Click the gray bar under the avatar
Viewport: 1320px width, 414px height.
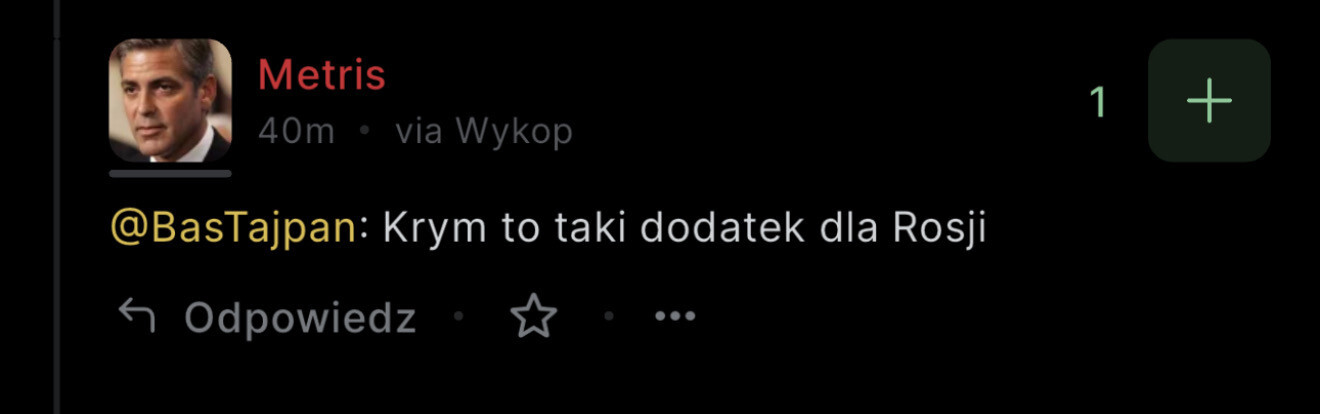pyautogui.click(x=170, y=173)
